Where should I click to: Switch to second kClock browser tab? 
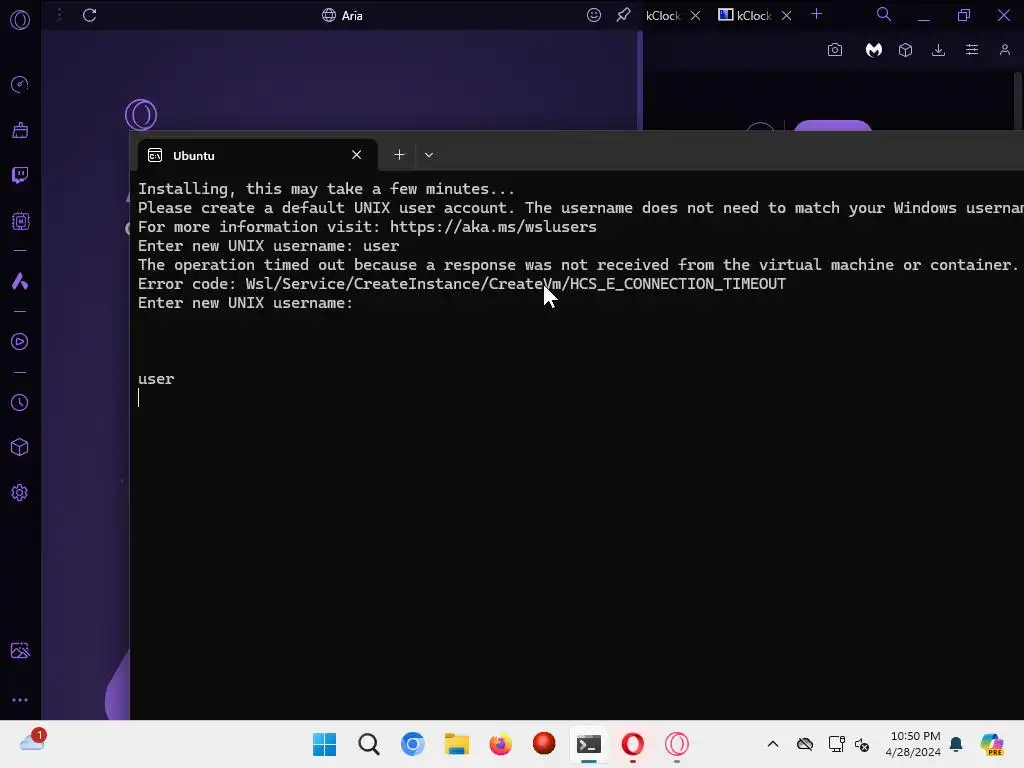point(744,15)
